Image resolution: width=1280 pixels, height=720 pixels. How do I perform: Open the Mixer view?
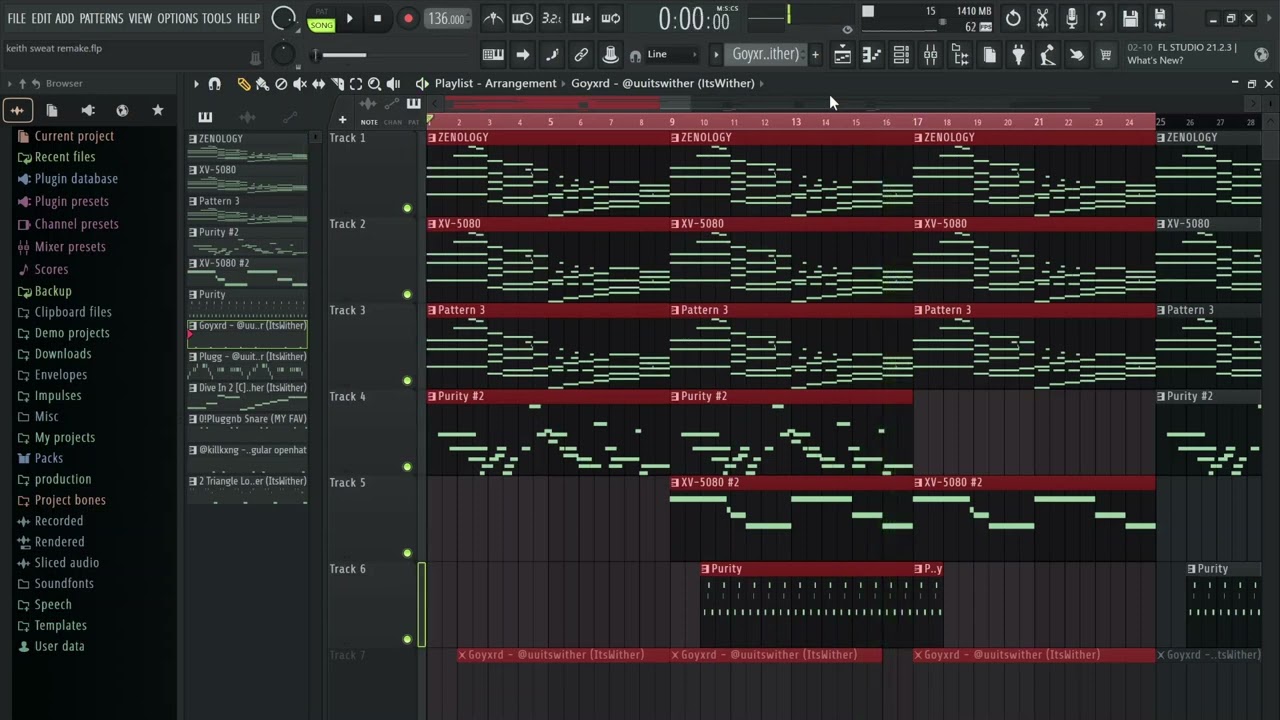coord(931,55)
